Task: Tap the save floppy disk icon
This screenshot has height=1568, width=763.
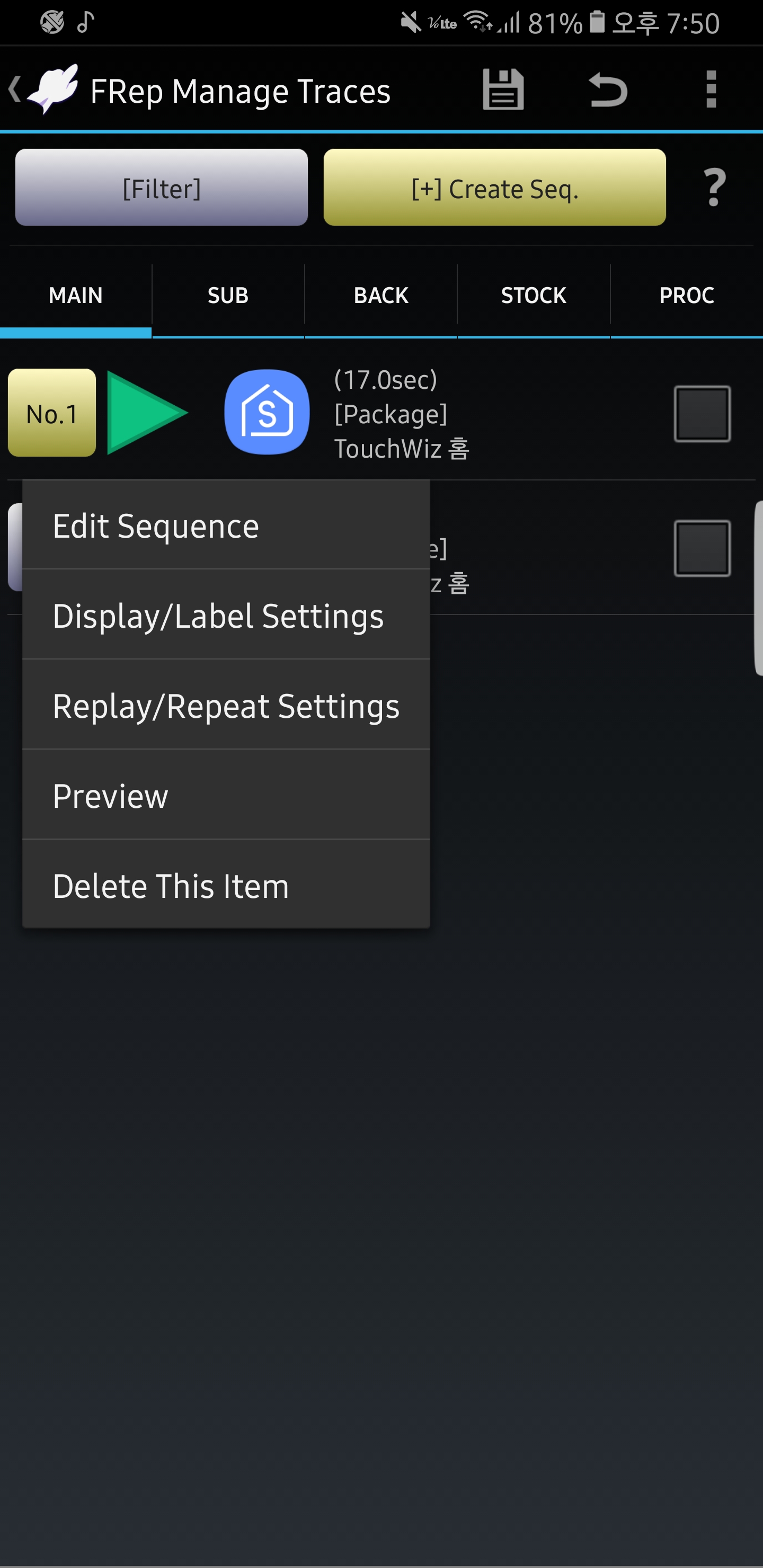Action: (503, 90)
